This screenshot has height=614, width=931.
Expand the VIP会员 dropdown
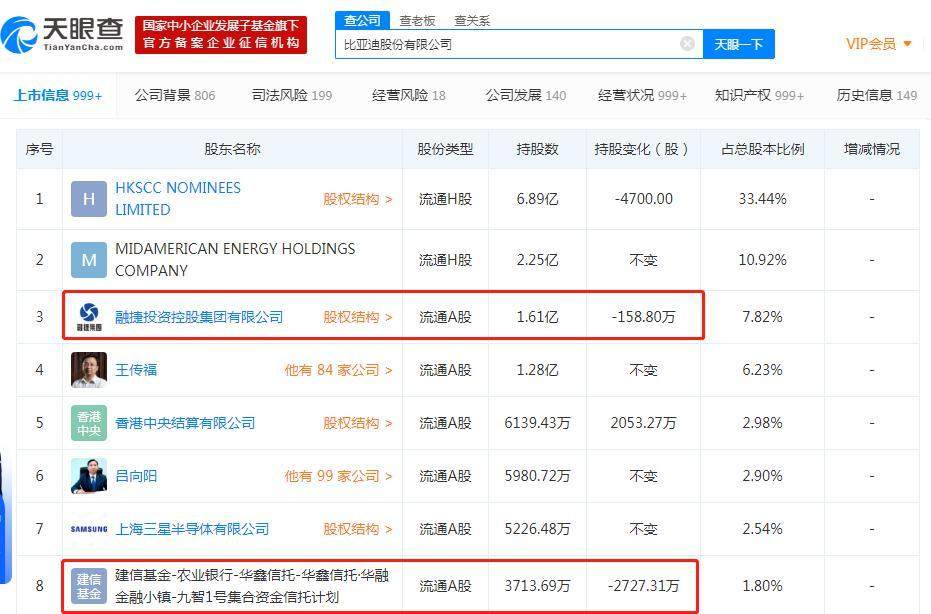pos(878,43)
